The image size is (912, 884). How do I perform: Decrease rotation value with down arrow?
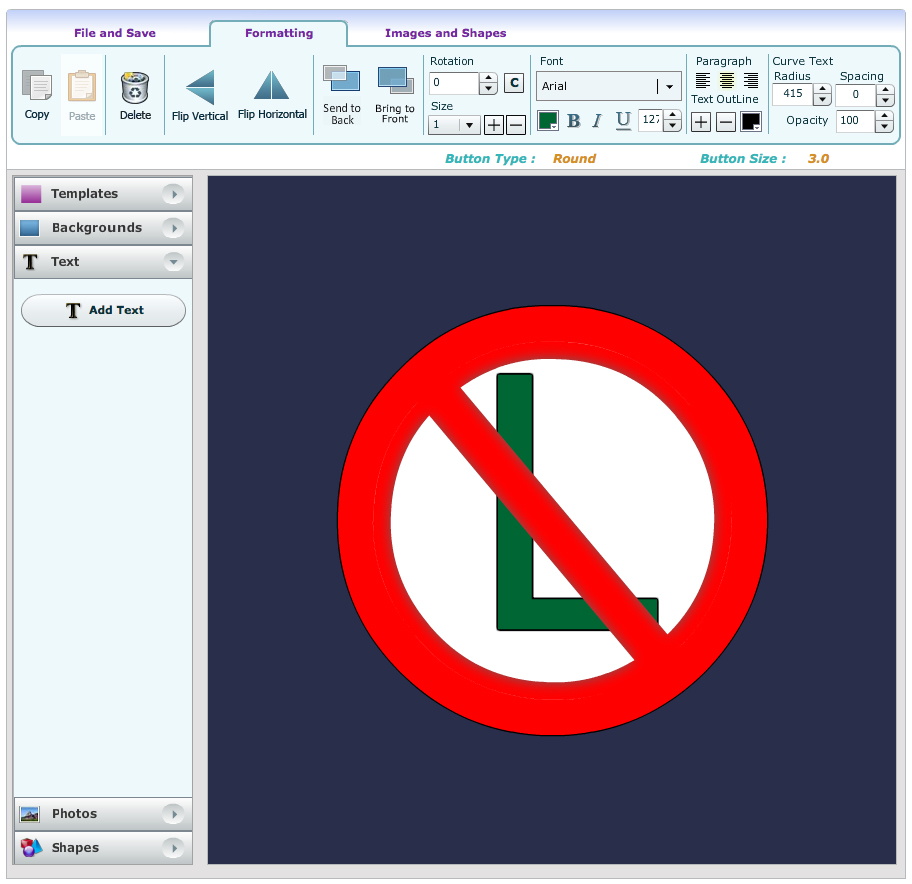[489, 89]
